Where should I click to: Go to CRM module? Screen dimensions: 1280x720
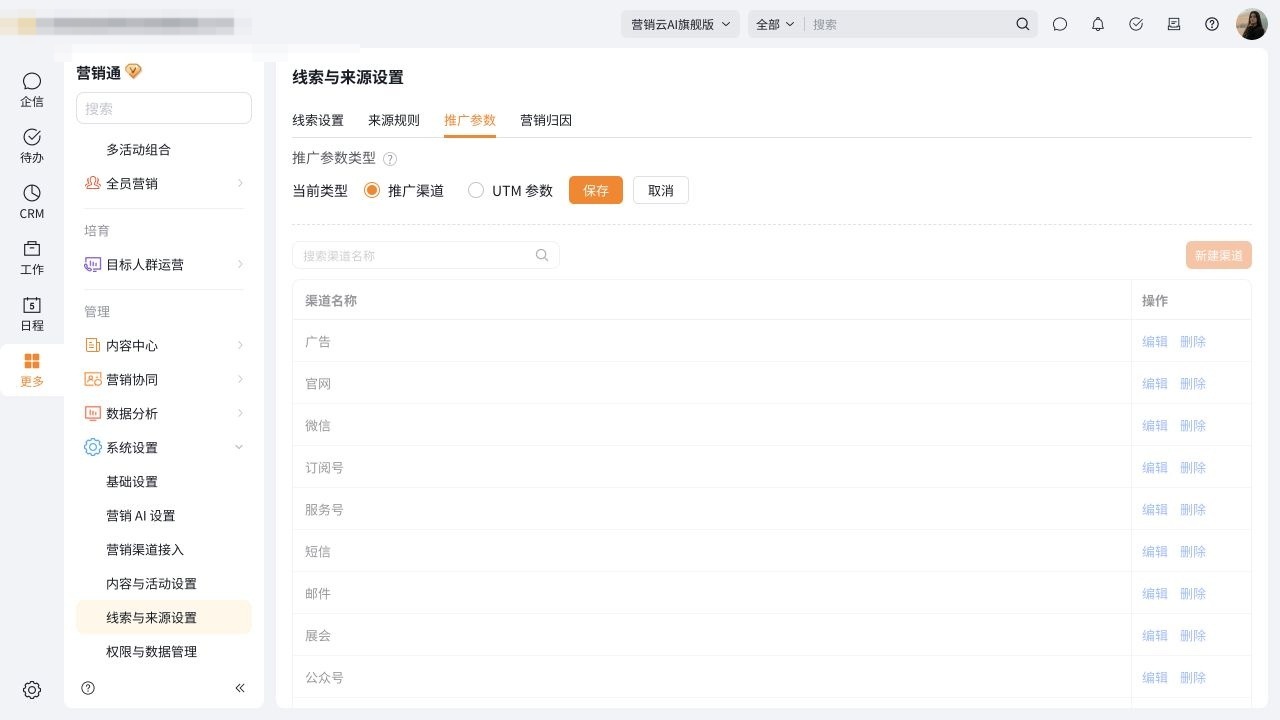point(32,201)
